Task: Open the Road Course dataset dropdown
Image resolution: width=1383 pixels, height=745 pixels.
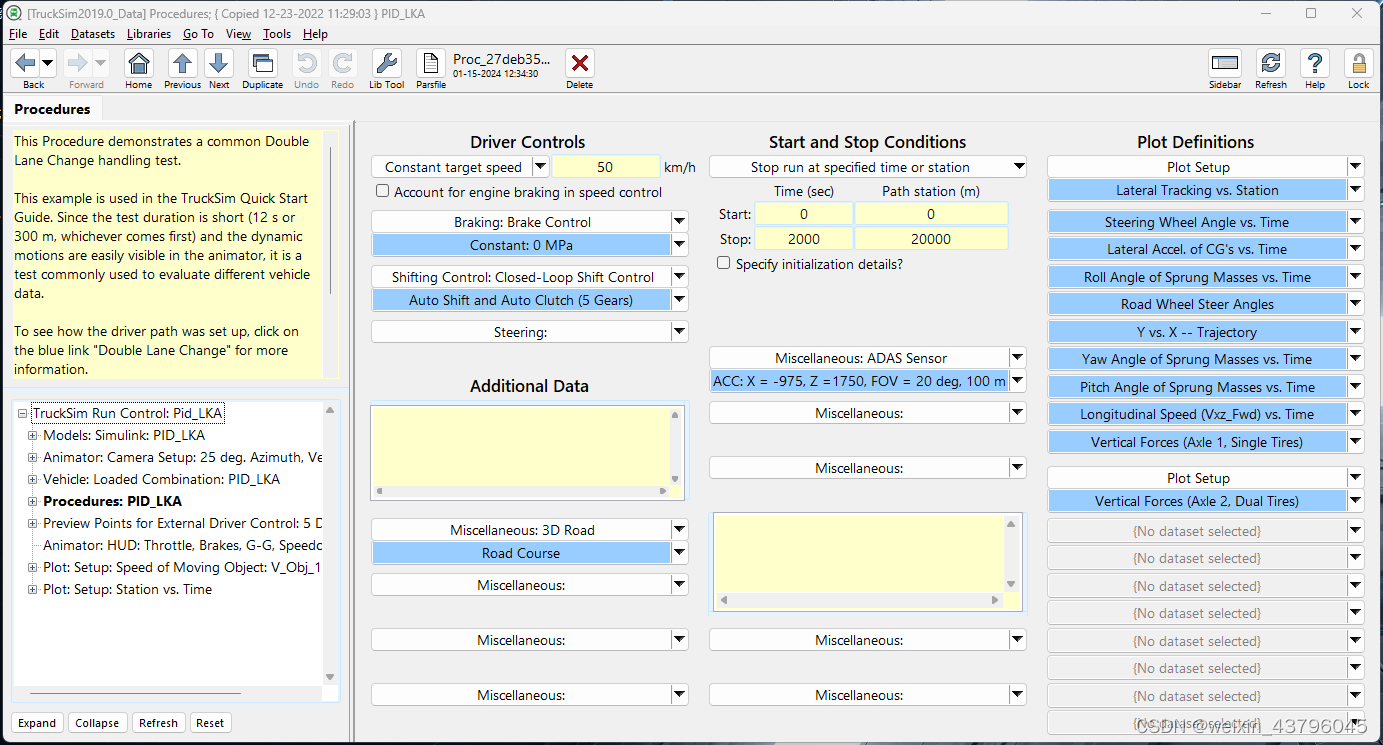Action: pyautogui.click(x=680, y=553)
